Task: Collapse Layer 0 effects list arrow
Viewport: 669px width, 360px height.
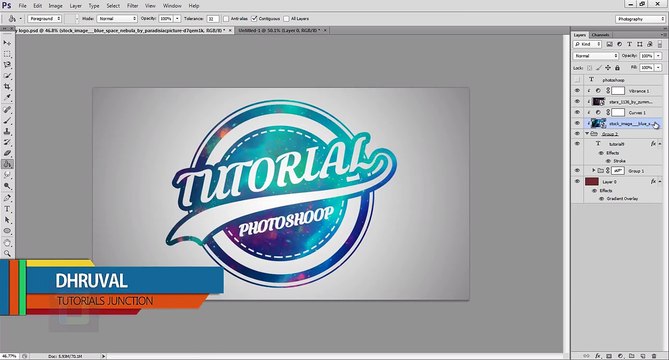Action: (x=660, y=182)
